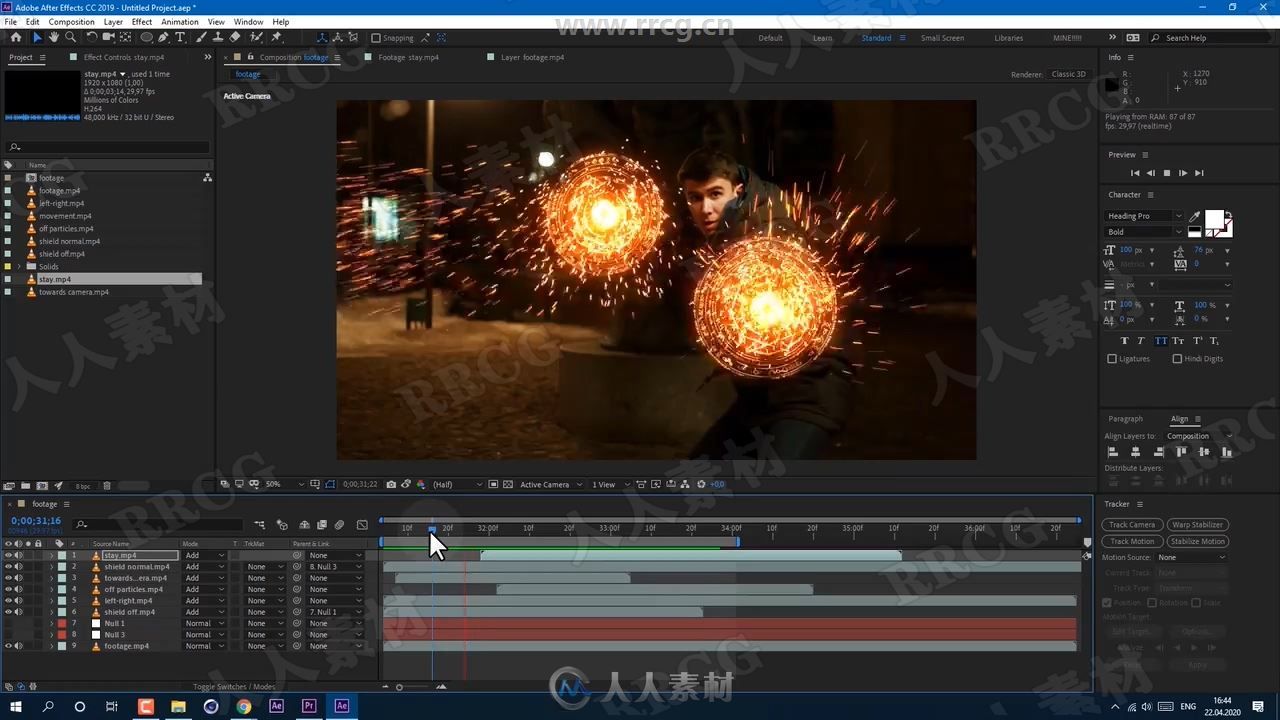Image resolution: width=1280 pixels, height=720 pixels.
Task: Expand the Solids folder in Project panel
Action: coord(19,267)
